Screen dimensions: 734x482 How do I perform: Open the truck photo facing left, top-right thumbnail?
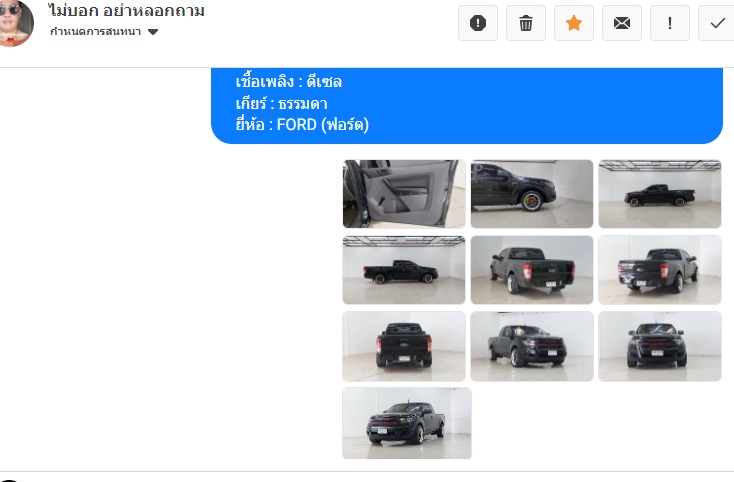[660, 194]
